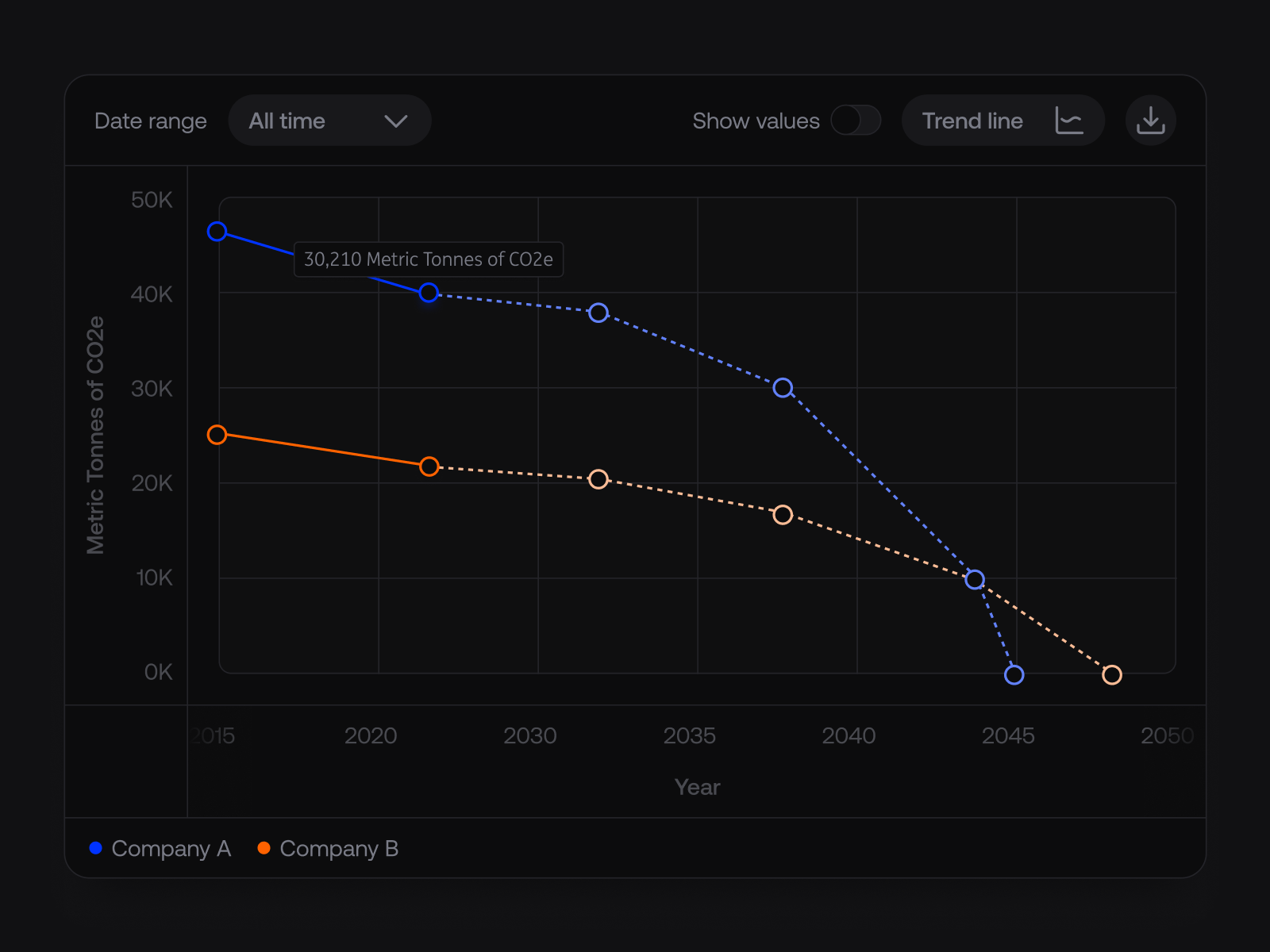Click the Date range label

(x=150, y=121)
